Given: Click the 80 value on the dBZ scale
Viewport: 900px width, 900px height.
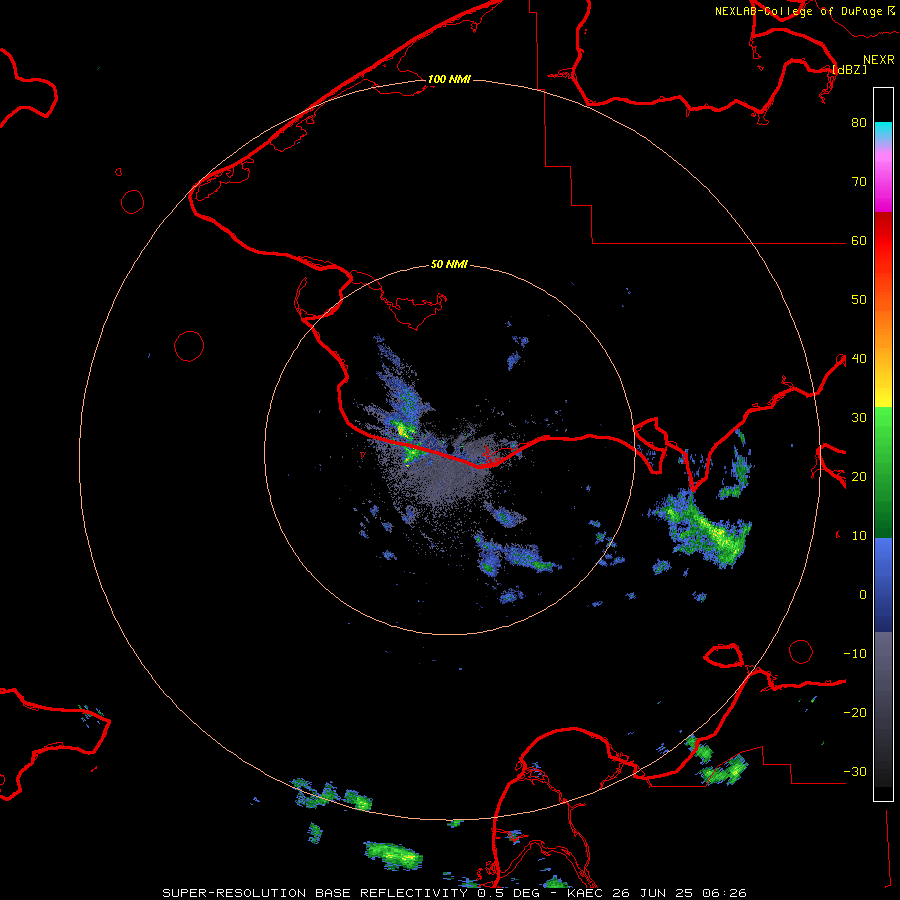Looking at the screenshot, I should (859, 123).
